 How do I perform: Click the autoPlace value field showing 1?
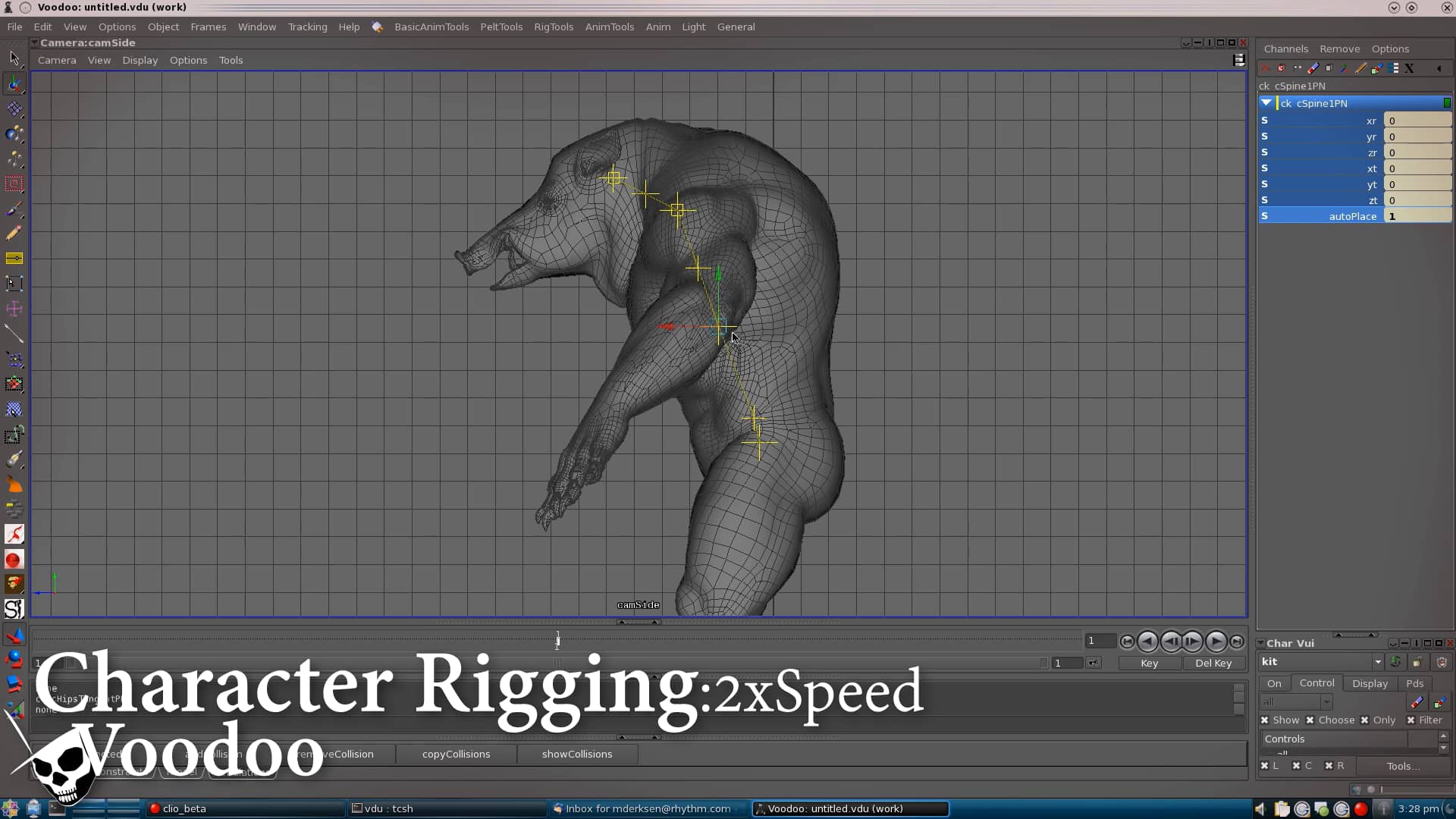point(1417,217)
